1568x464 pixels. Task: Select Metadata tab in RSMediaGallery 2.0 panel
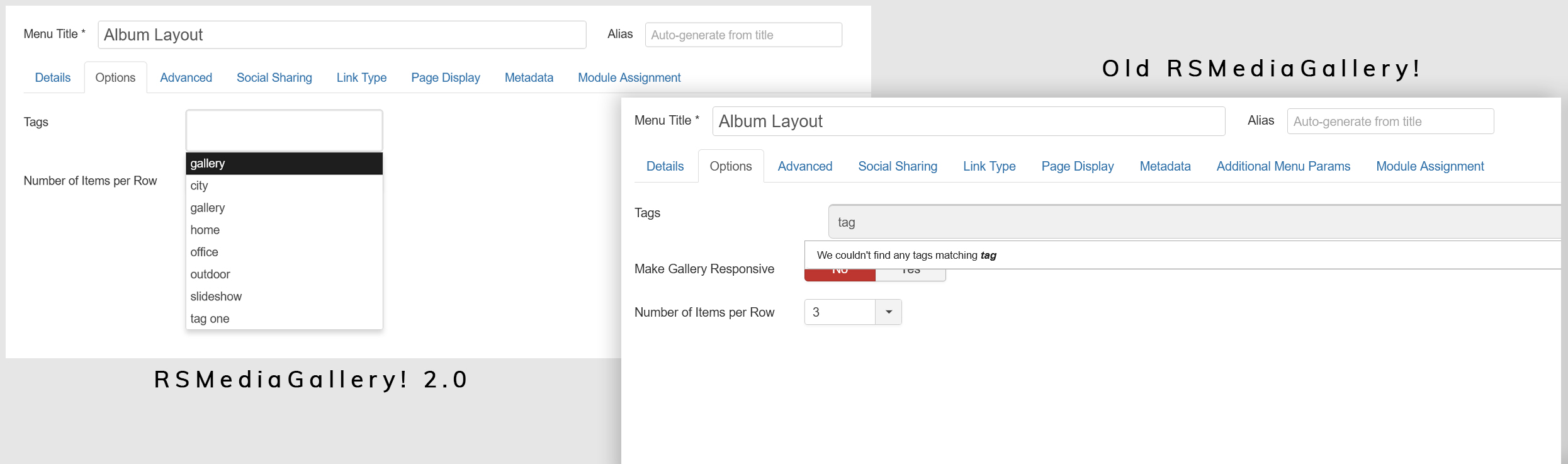click(529, 77)
